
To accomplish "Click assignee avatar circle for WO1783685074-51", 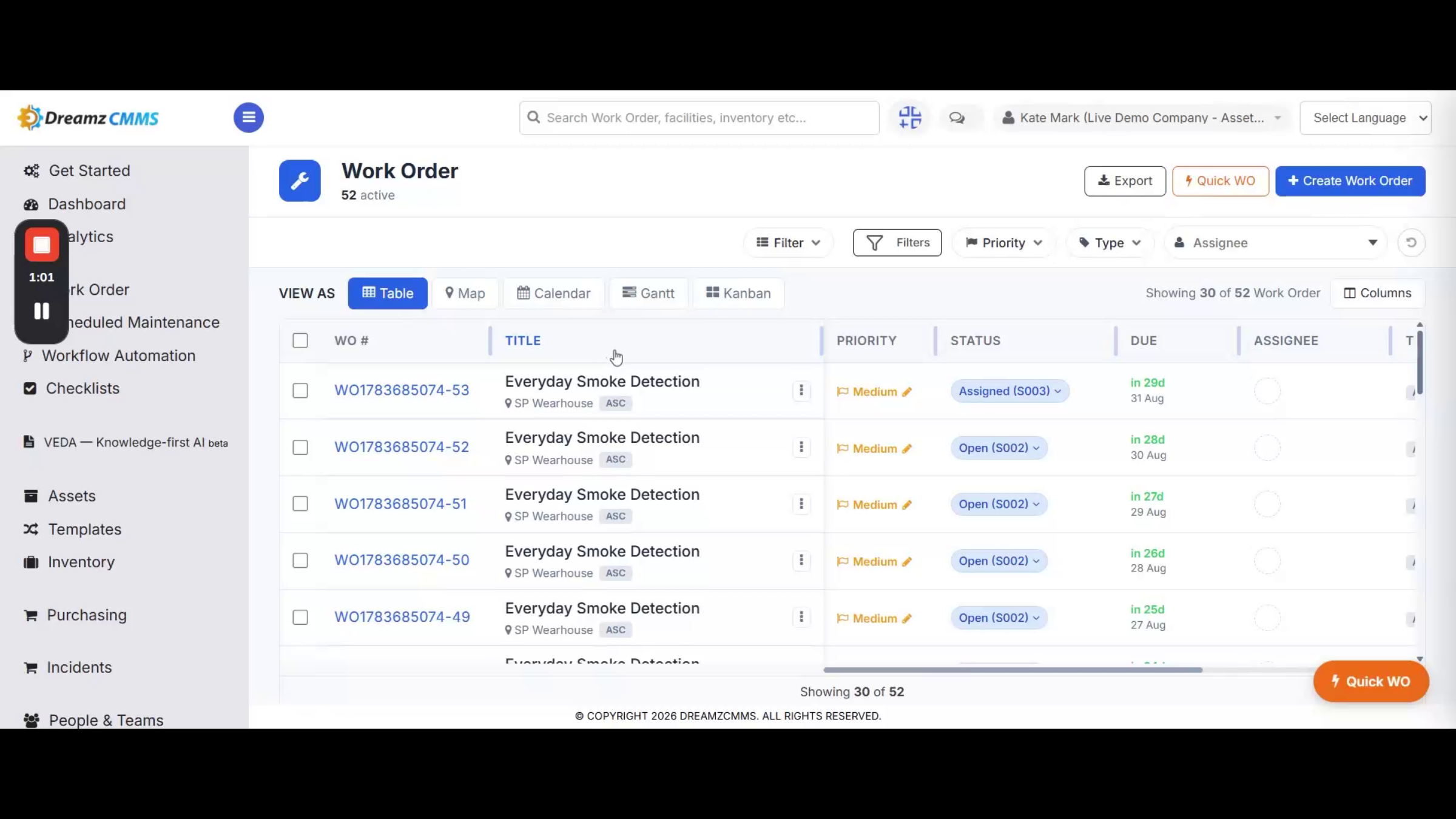I will point(1267,504).
